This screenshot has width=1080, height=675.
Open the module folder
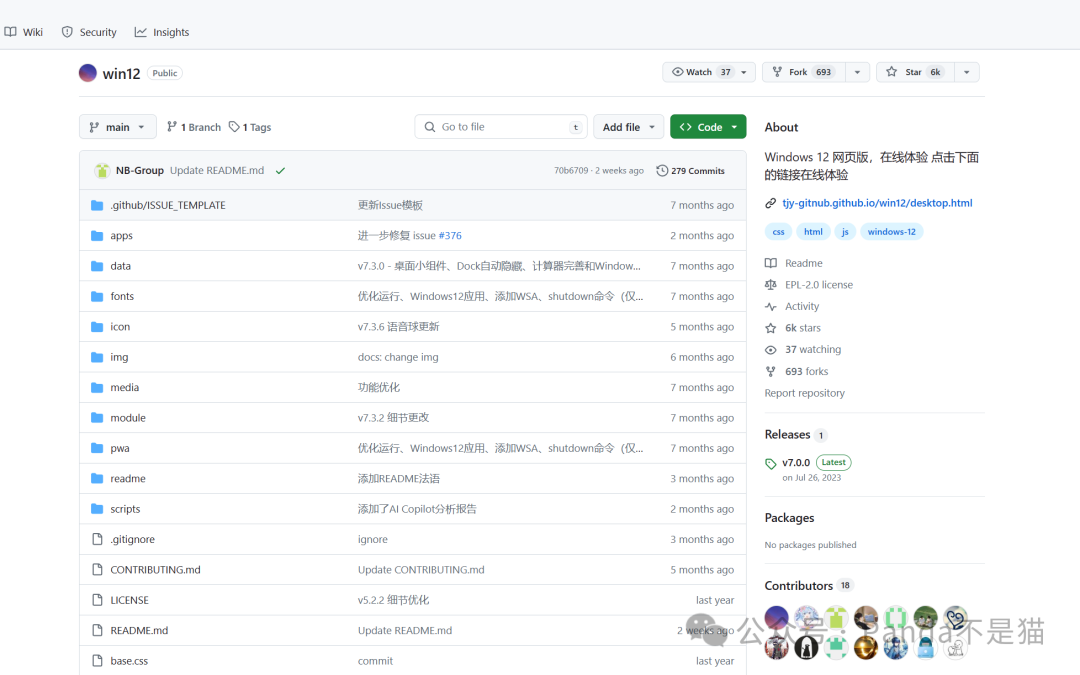coord(128,417)
